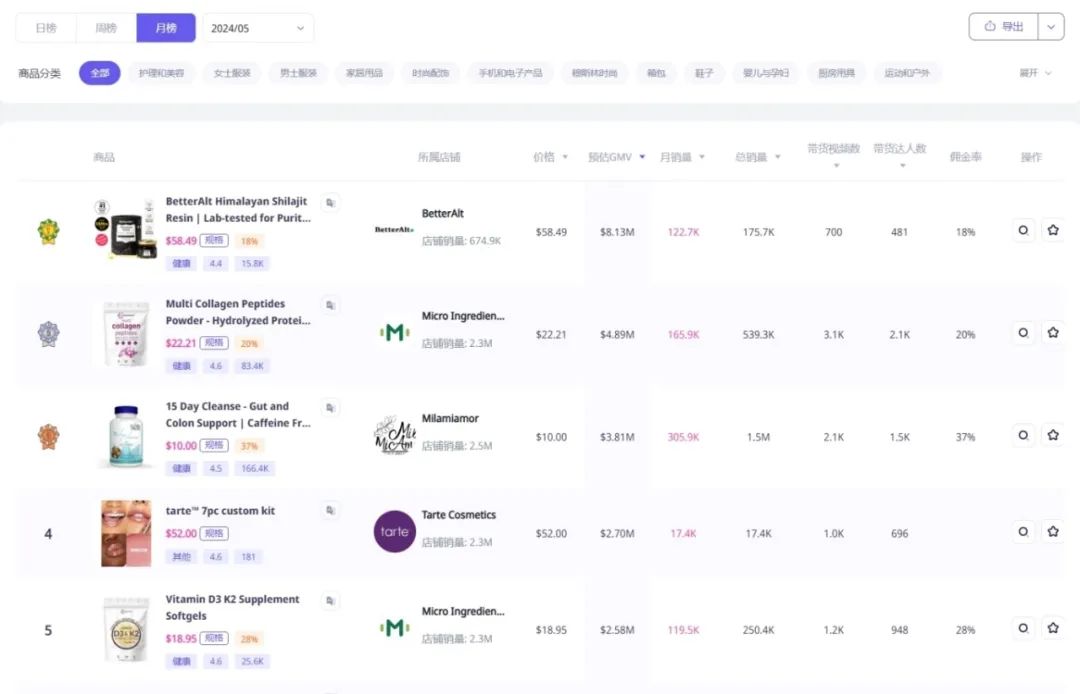
Task: Click 规格 next to the $10.00 price
Action: tap(214, 445)
